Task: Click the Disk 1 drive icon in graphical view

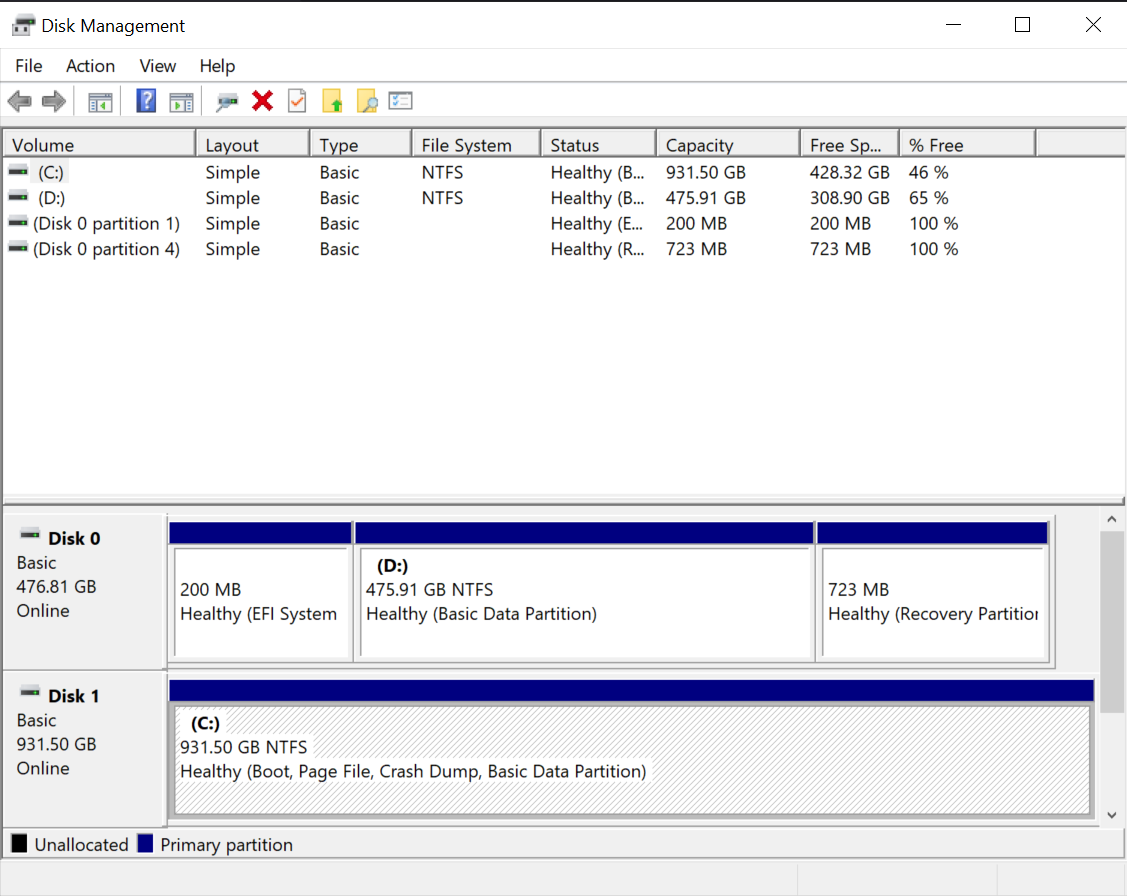Action: [x=29, y=692]
